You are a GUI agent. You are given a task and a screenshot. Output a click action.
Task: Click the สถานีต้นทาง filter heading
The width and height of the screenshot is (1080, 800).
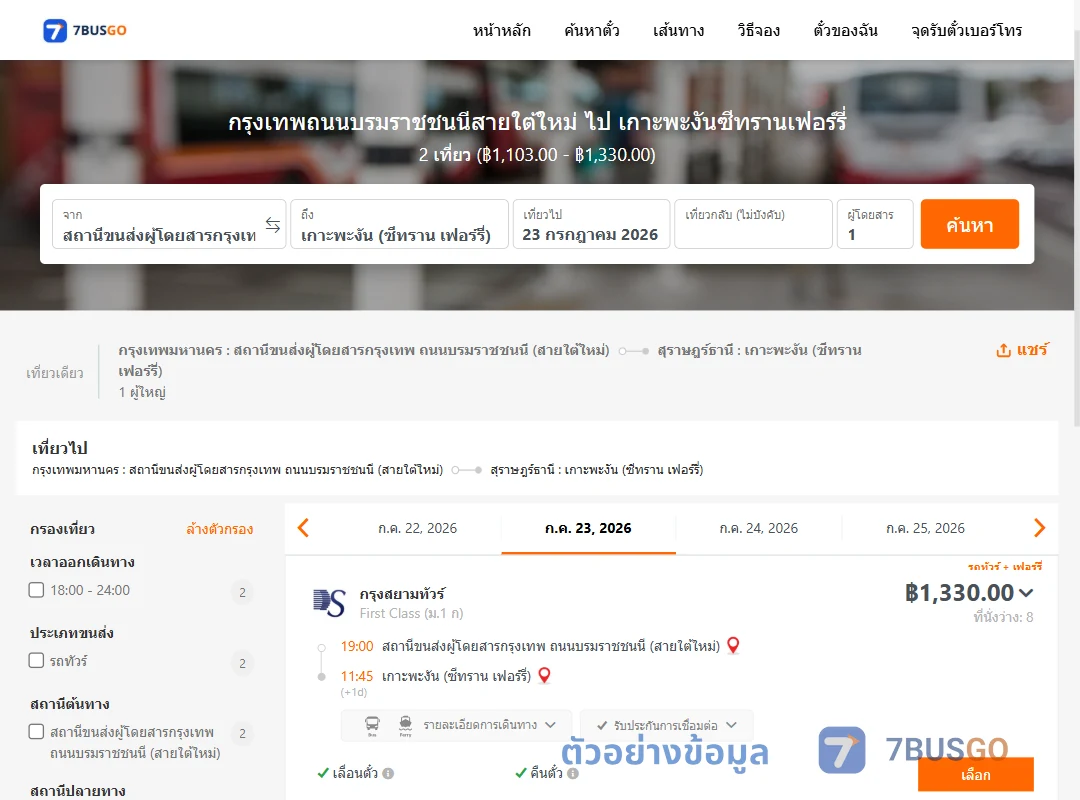tap(70, 704)
